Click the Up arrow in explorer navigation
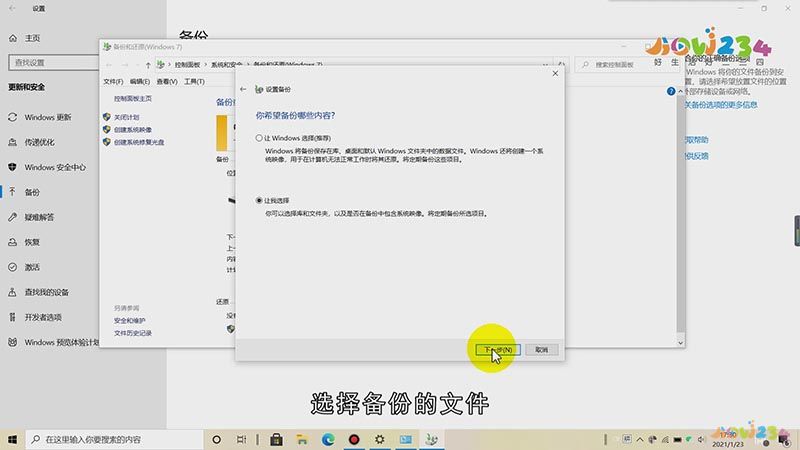The height and width of the screenshot is (450, 800). (148, 65)
